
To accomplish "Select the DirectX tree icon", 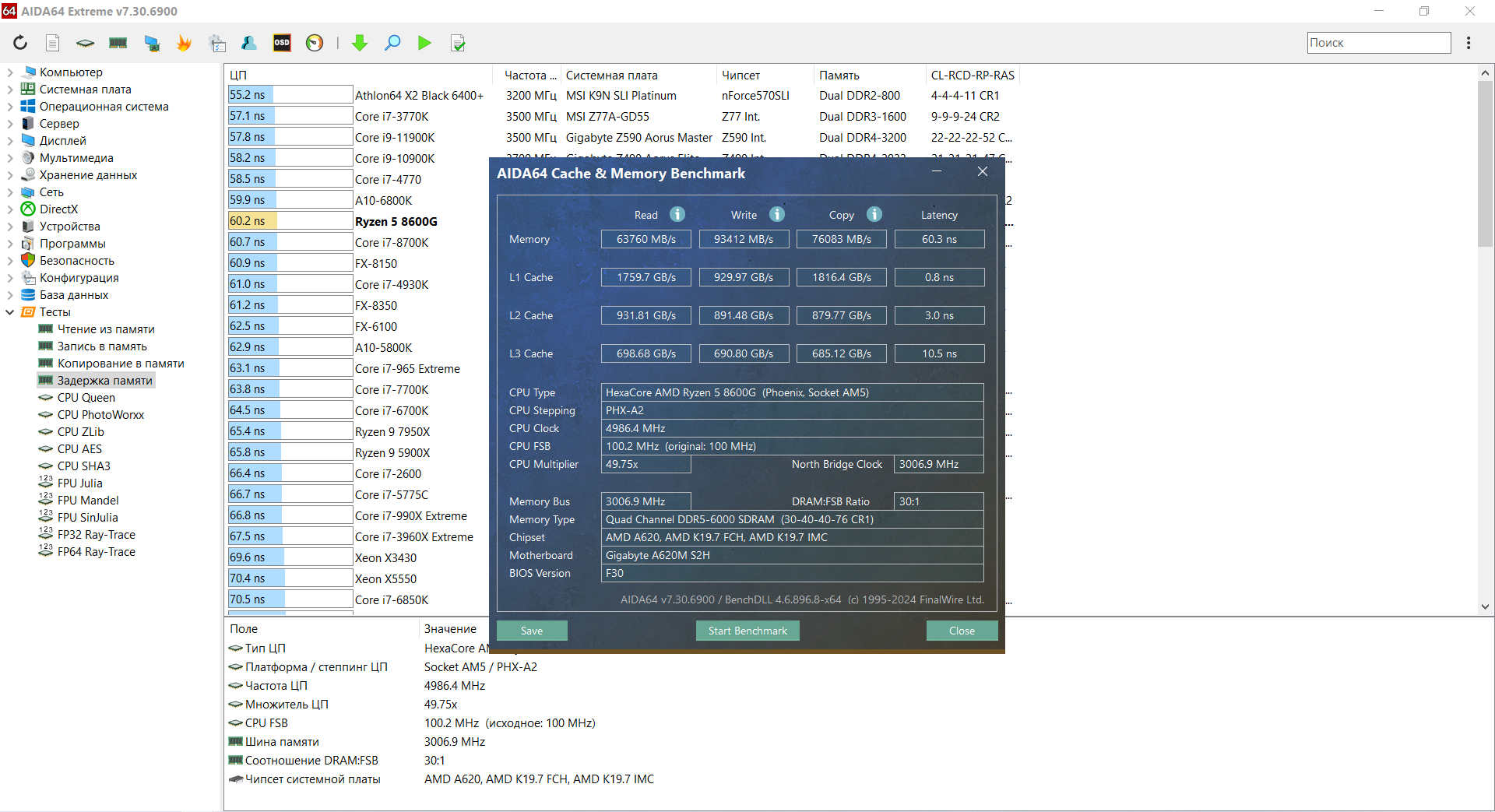I will pos(28,209).
